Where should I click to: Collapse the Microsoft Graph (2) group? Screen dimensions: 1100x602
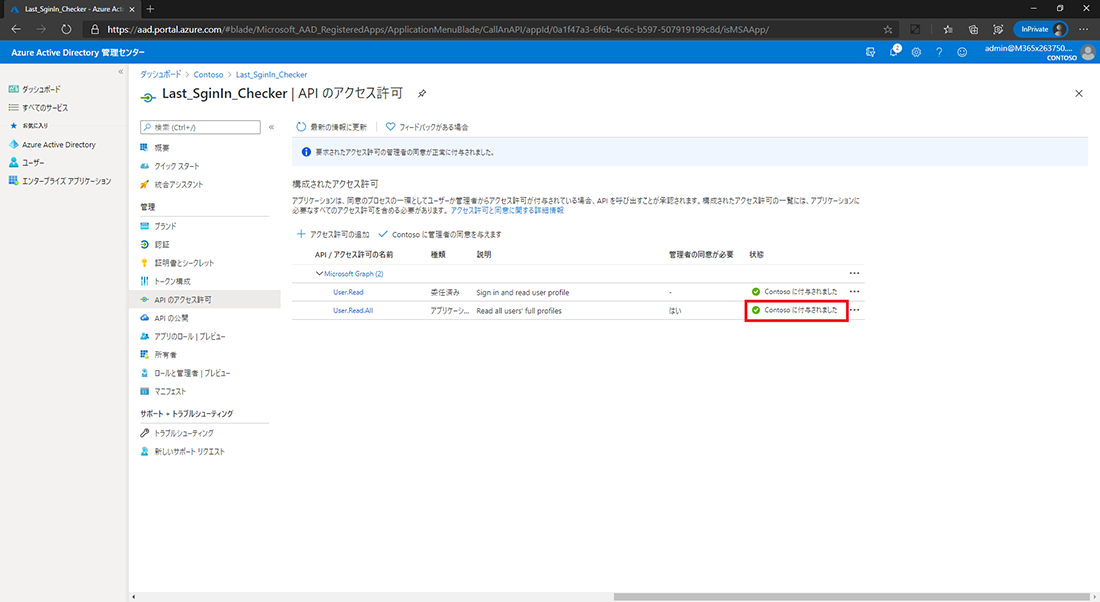(319, 274)
